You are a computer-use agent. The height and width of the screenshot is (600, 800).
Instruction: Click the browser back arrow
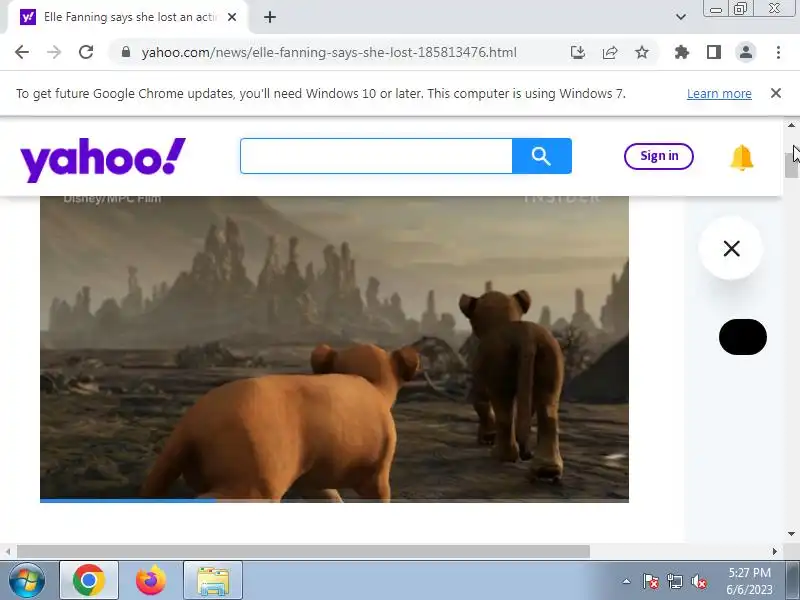click(x=22, y=52)
